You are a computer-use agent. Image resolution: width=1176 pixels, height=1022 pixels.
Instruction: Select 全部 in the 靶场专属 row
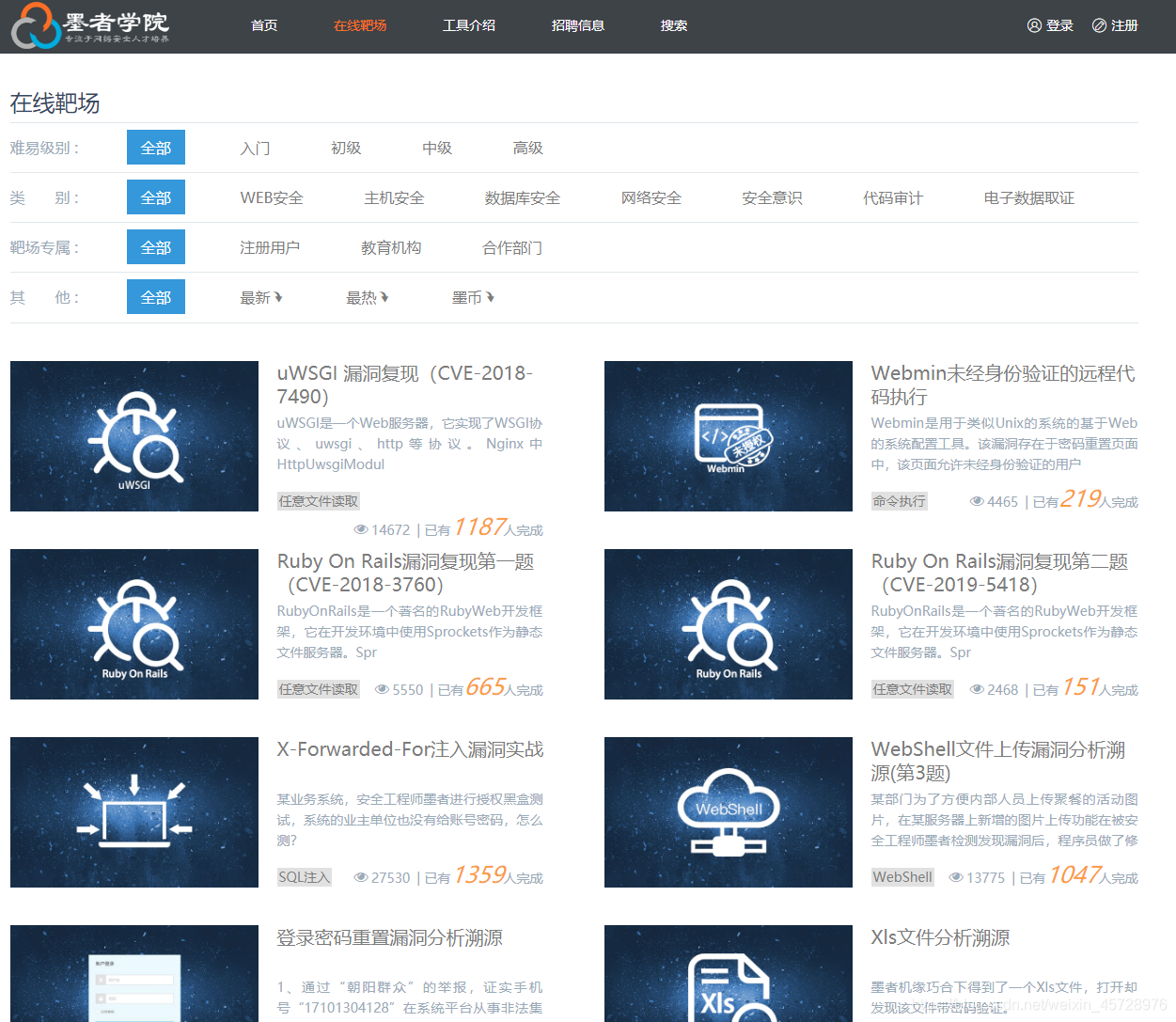coord(156,247)
